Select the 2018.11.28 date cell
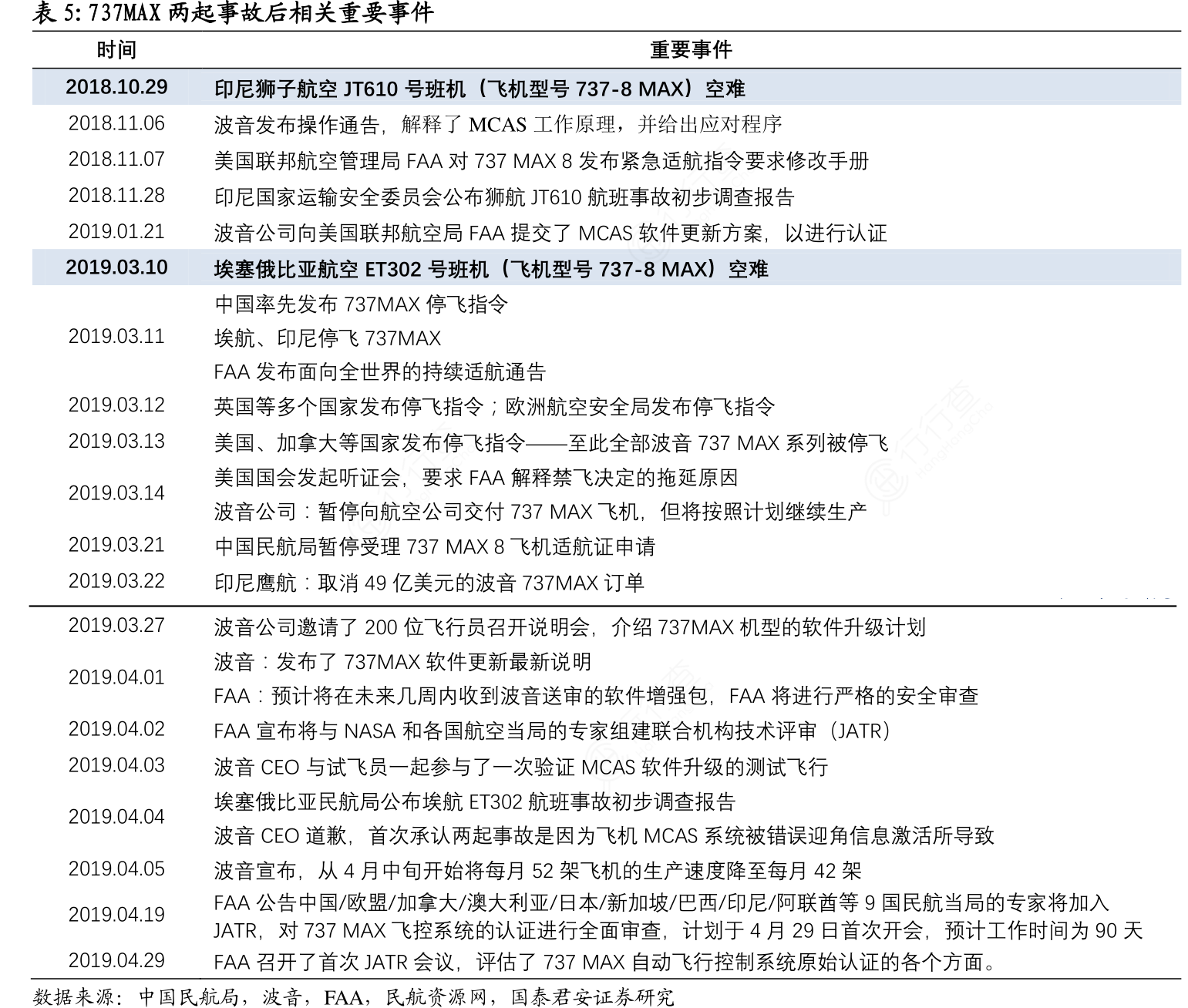This screenshot has height=1008, width=1188. click(x=116, y=196)
